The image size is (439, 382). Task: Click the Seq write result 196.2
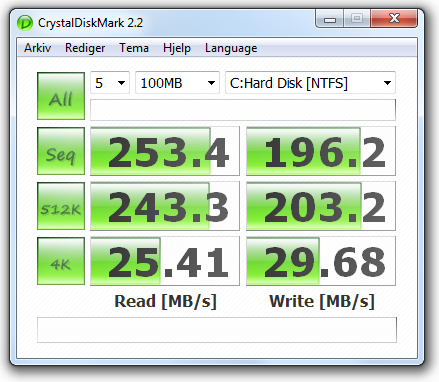321,151
